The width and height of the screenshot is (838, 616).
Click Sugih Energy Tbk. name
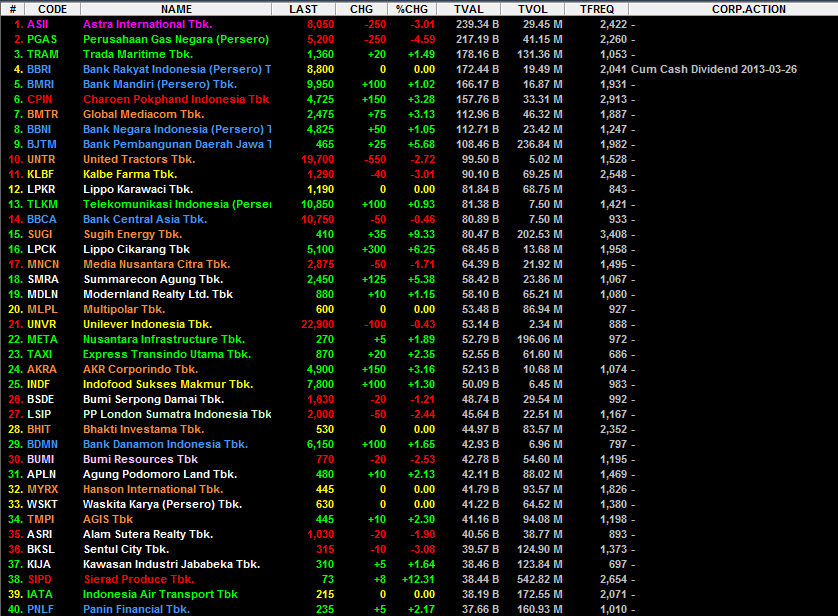[x=133, y=234]
